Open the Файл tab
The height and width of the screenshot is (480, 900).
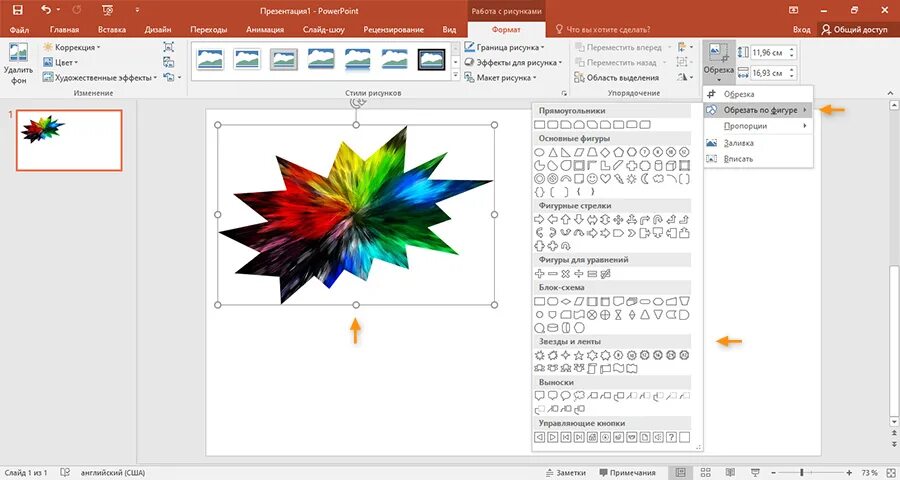point(19,29)
